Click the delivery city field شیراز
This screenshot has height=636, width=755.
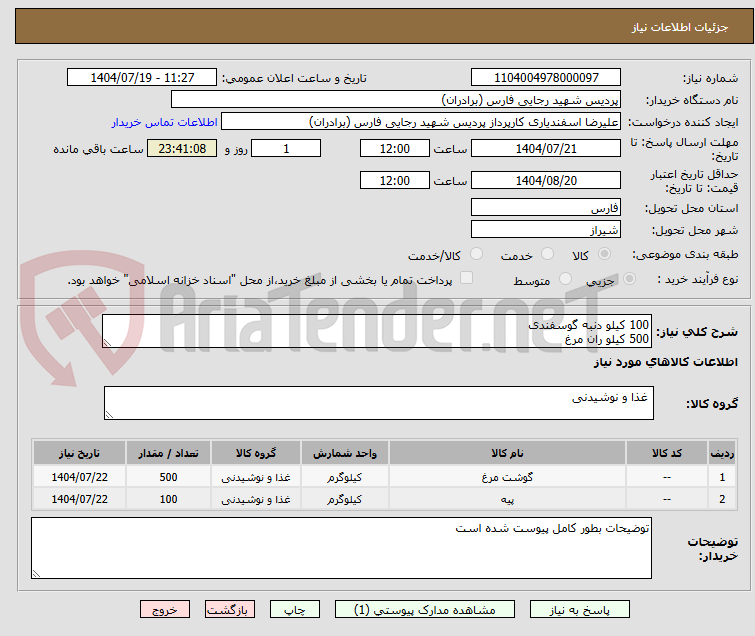coord(546,230)
